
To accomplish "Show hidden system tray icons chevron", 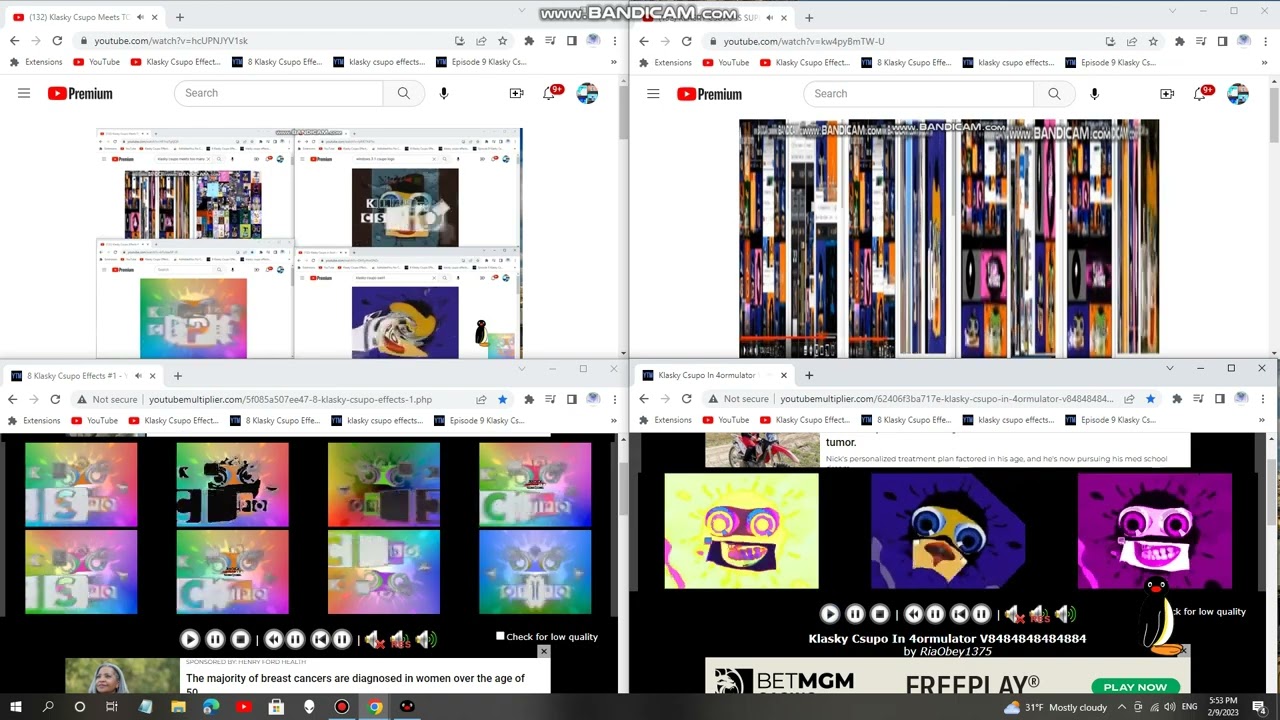I will 1122,707.
